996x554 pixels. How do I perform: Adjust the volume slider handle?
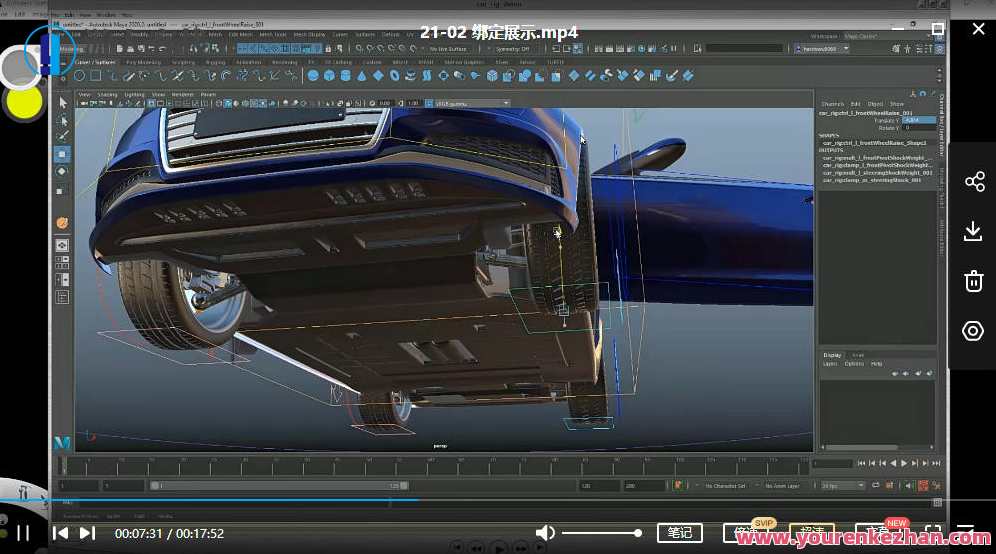637,533
